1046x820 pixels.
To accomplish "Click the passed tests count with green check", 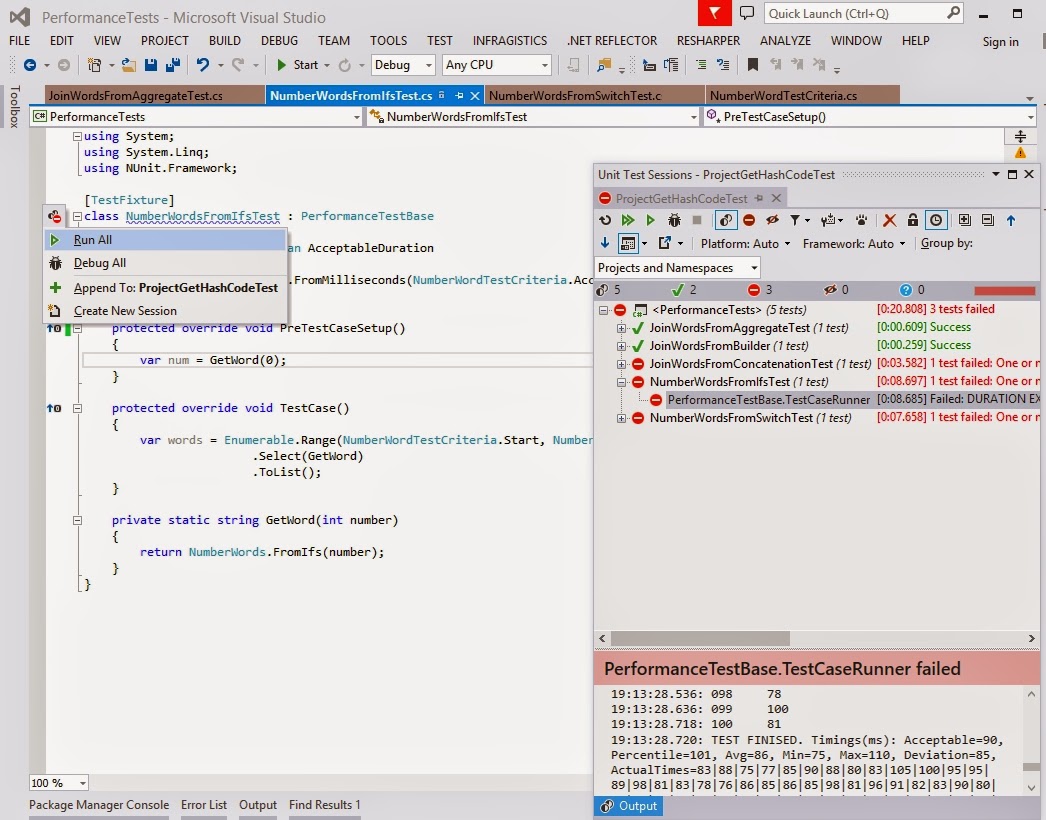I will tap(684, 290).
